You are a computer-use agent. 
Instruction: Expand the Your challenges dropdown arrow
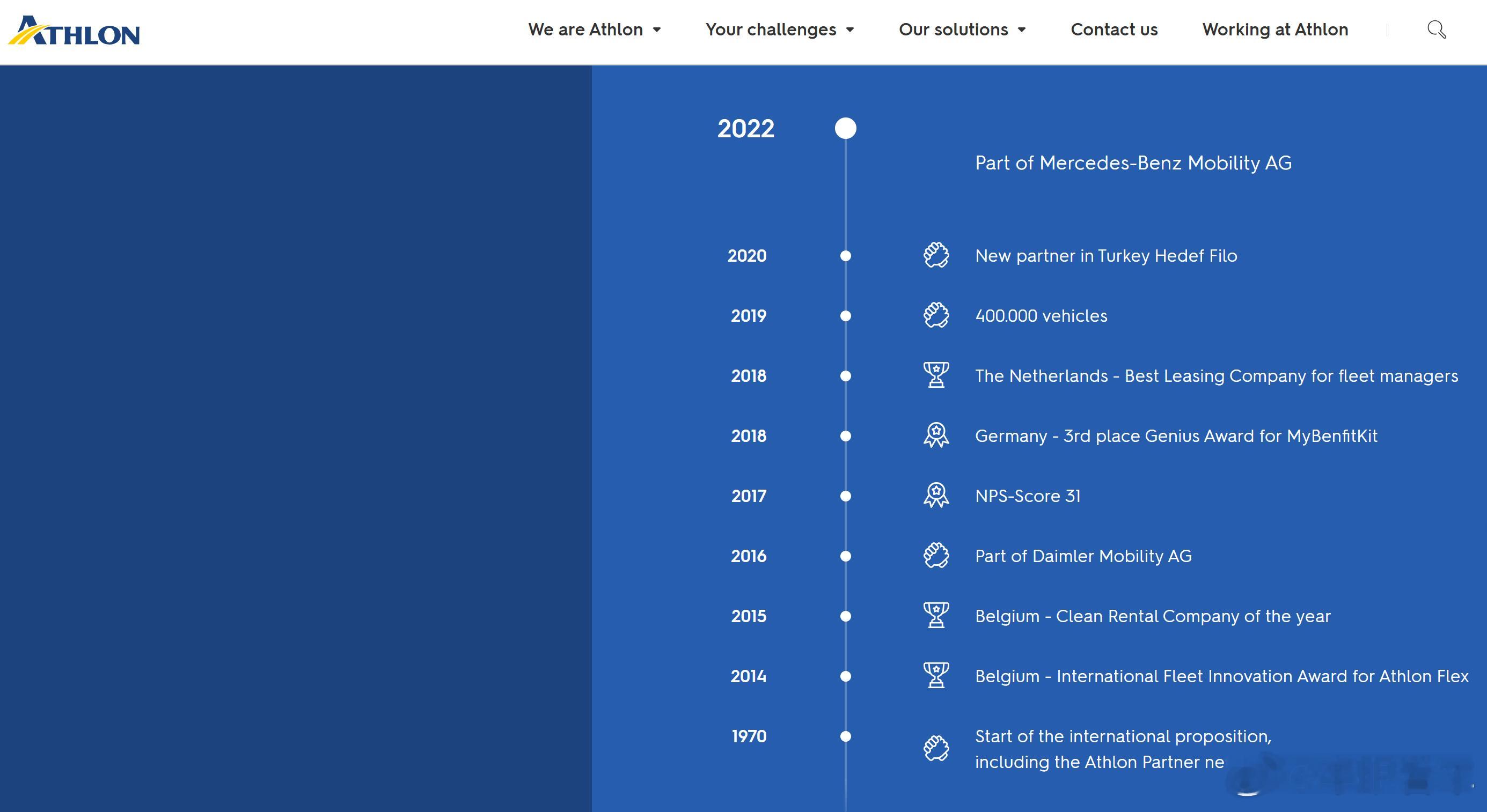(x=849, y=30)
